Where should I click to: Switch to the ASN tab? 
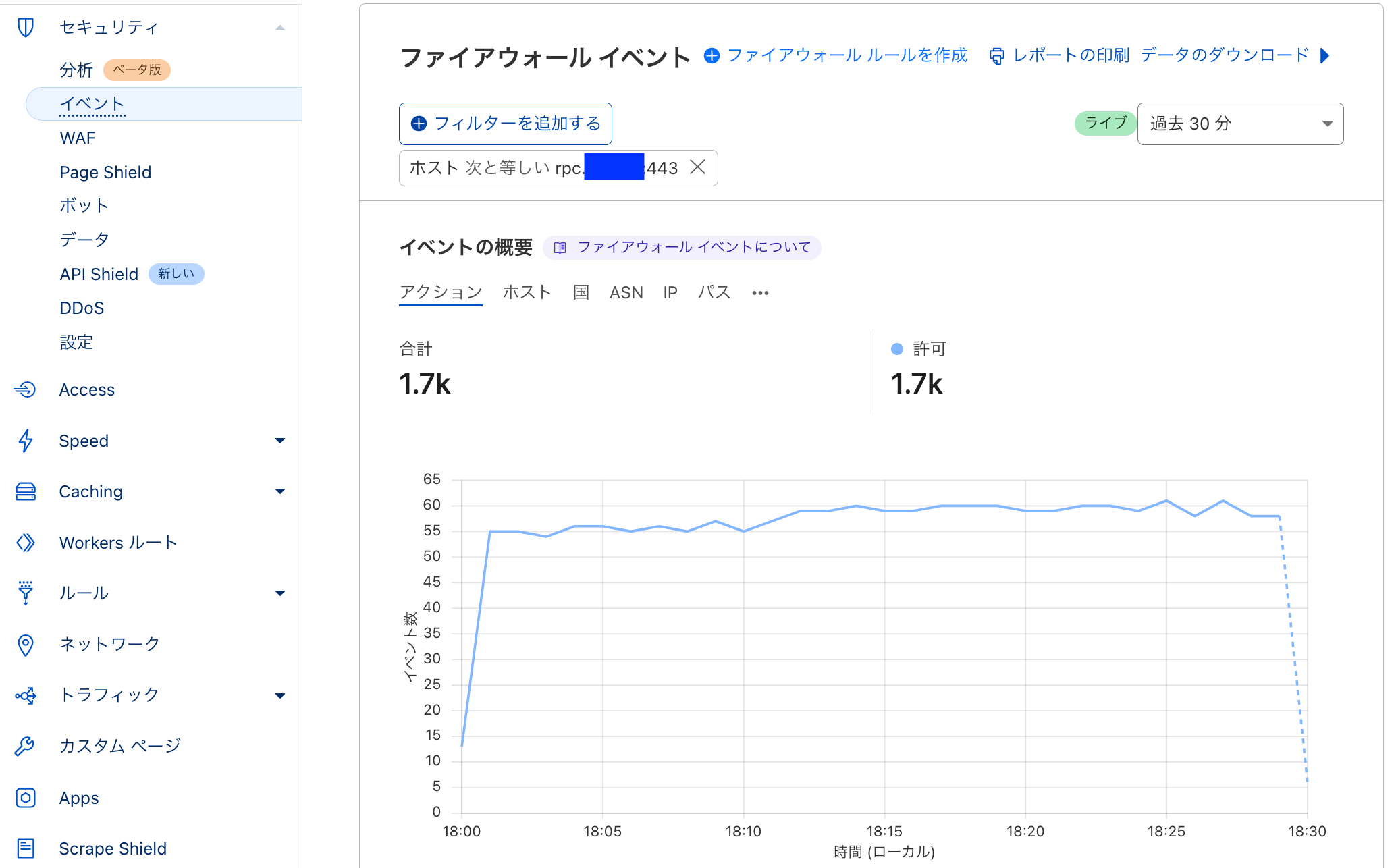pos(626,292)
